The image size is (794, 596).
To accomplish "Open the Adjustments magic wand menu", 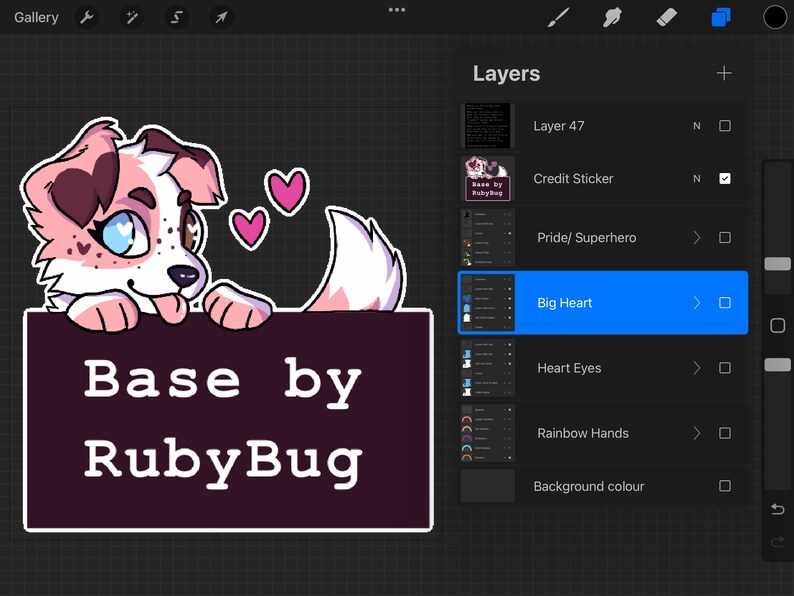I will 132,18.
